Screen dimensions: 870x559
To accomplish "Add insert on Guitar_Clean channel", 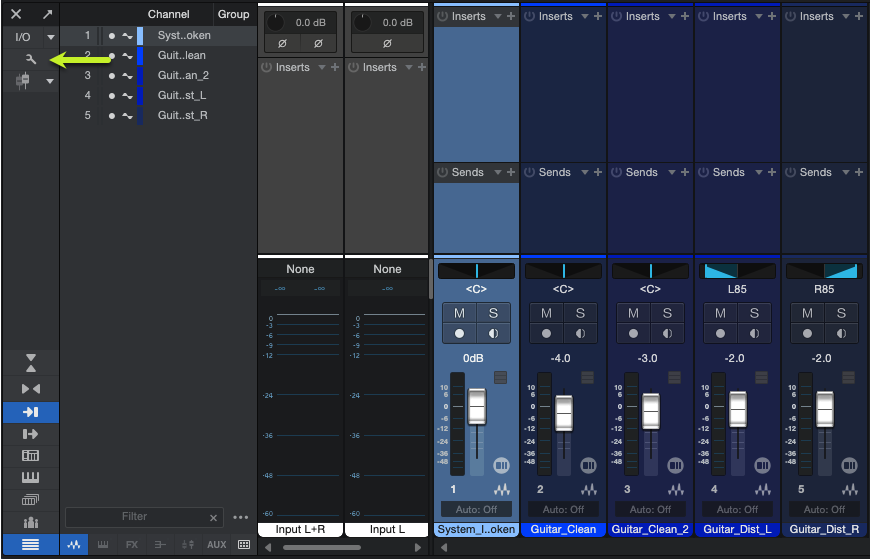I will pyautogui.click(x=598, y=16).
